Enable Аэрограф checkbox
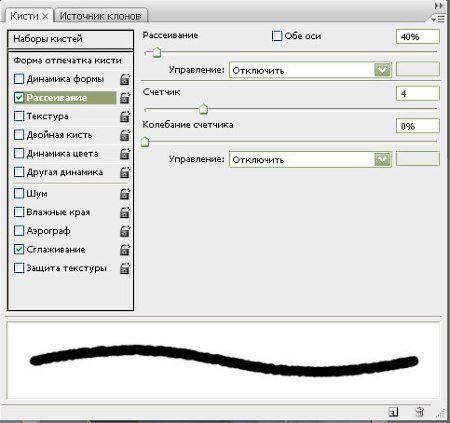 pos(19,231)
